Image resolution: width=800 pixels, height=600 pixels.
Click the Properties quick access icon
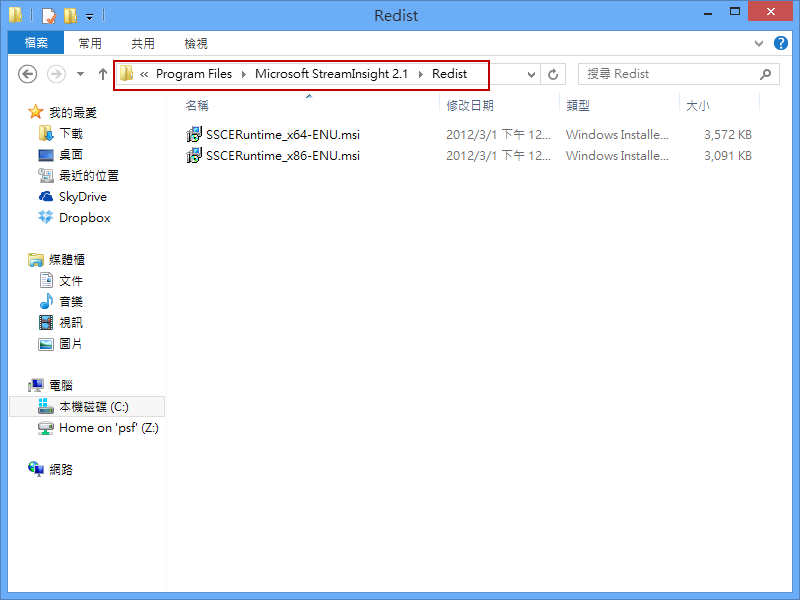(48, 16)
